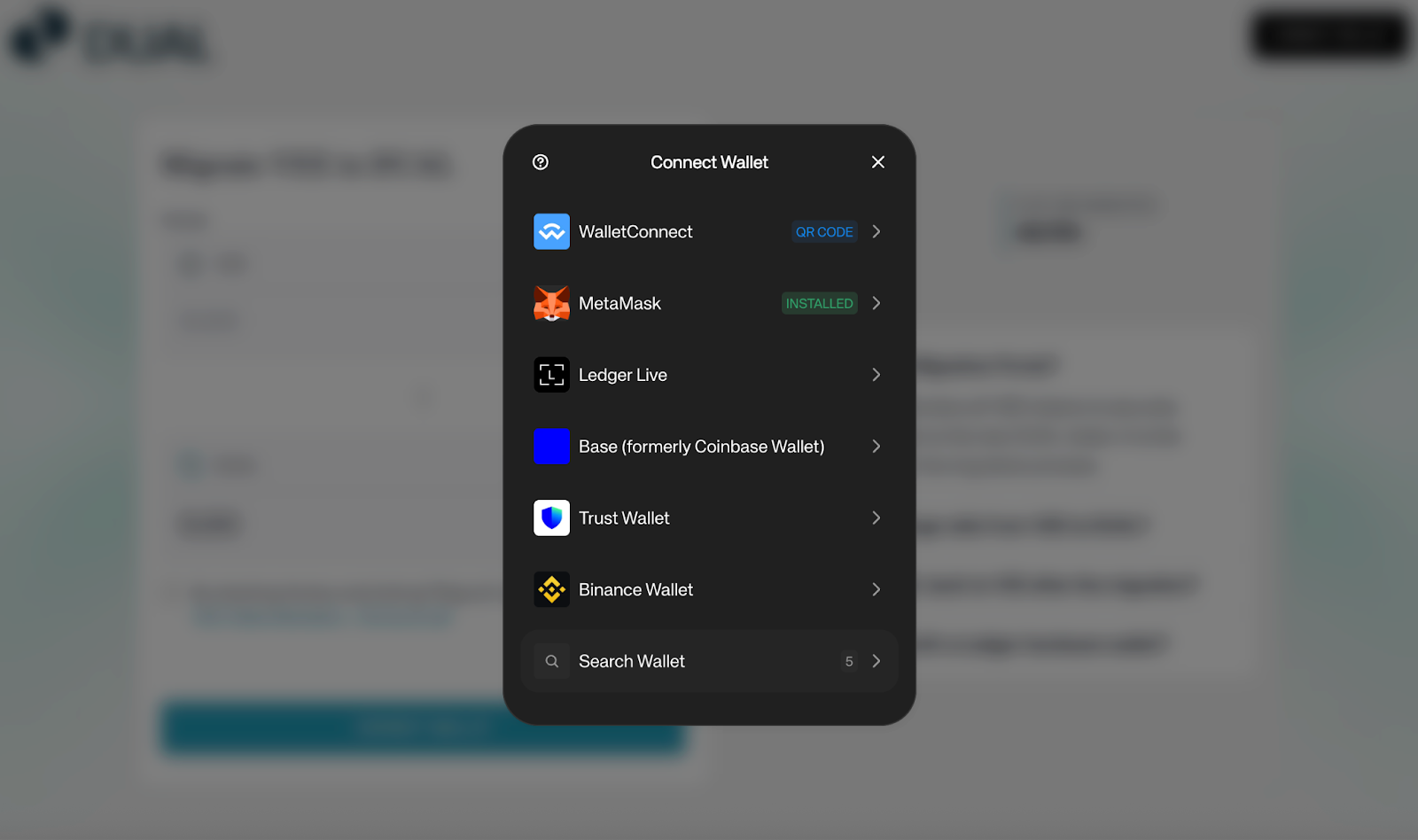Close the Connect Wallet dialog
Screen dimensions: 1418x840
877,162
